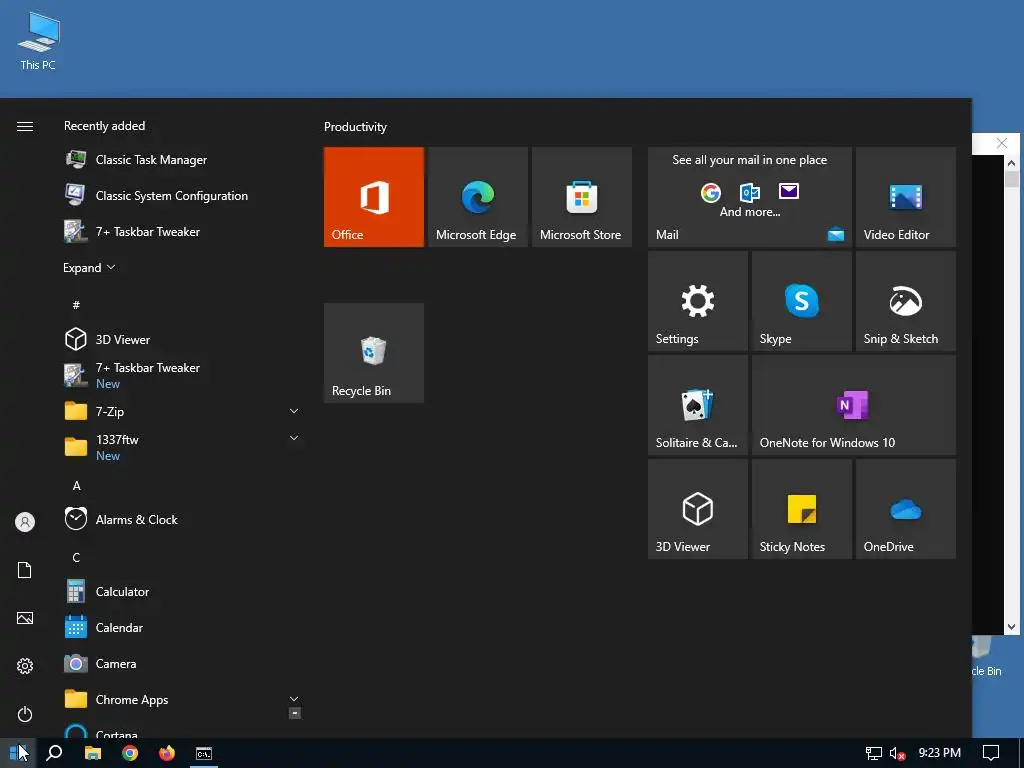Launch Microsoft Edge tile
Viewport: 1024px width, 768px height.
[477, 197]
